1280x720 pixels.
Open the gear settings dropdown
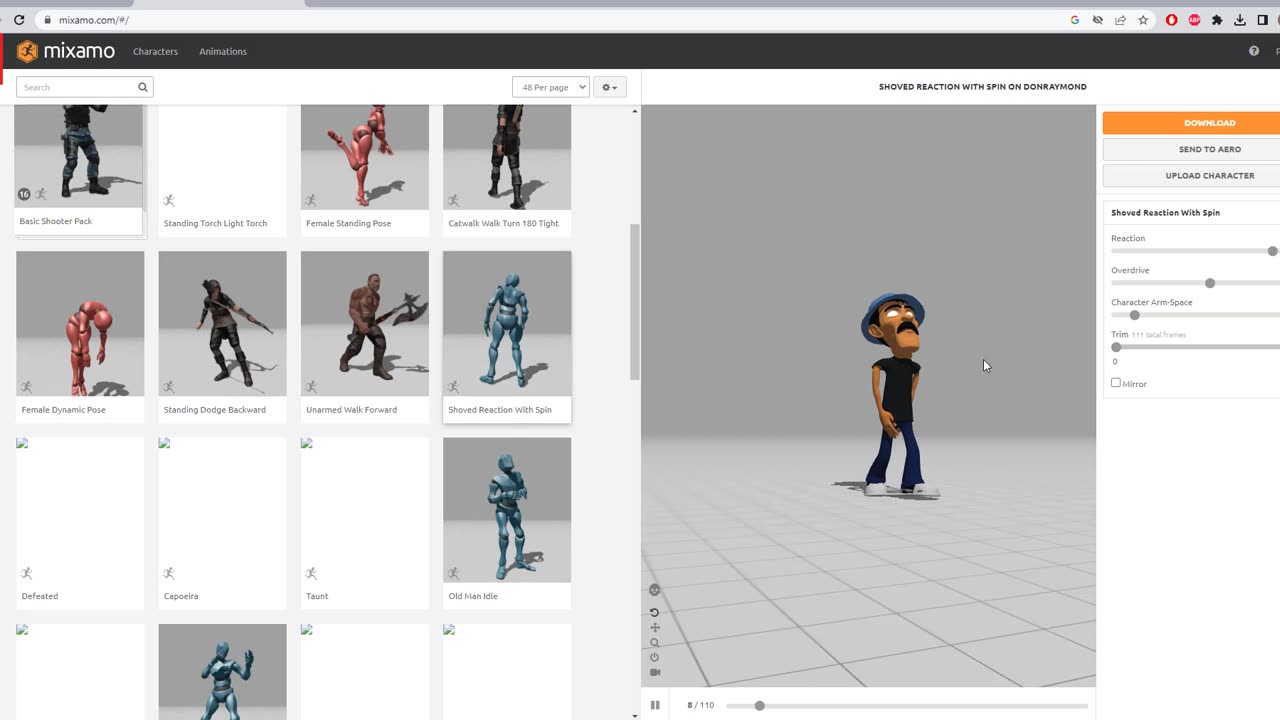[x=609, y=87]
